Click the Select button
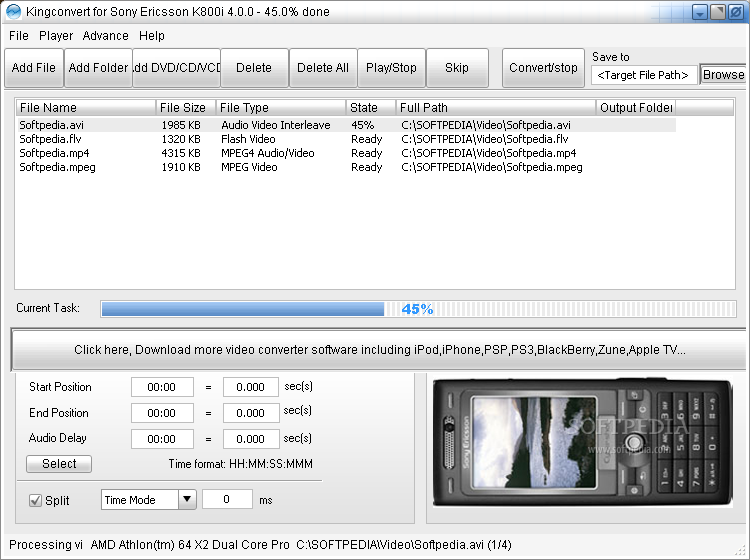Viewport: 750px width, 560px height. (59, 464)
